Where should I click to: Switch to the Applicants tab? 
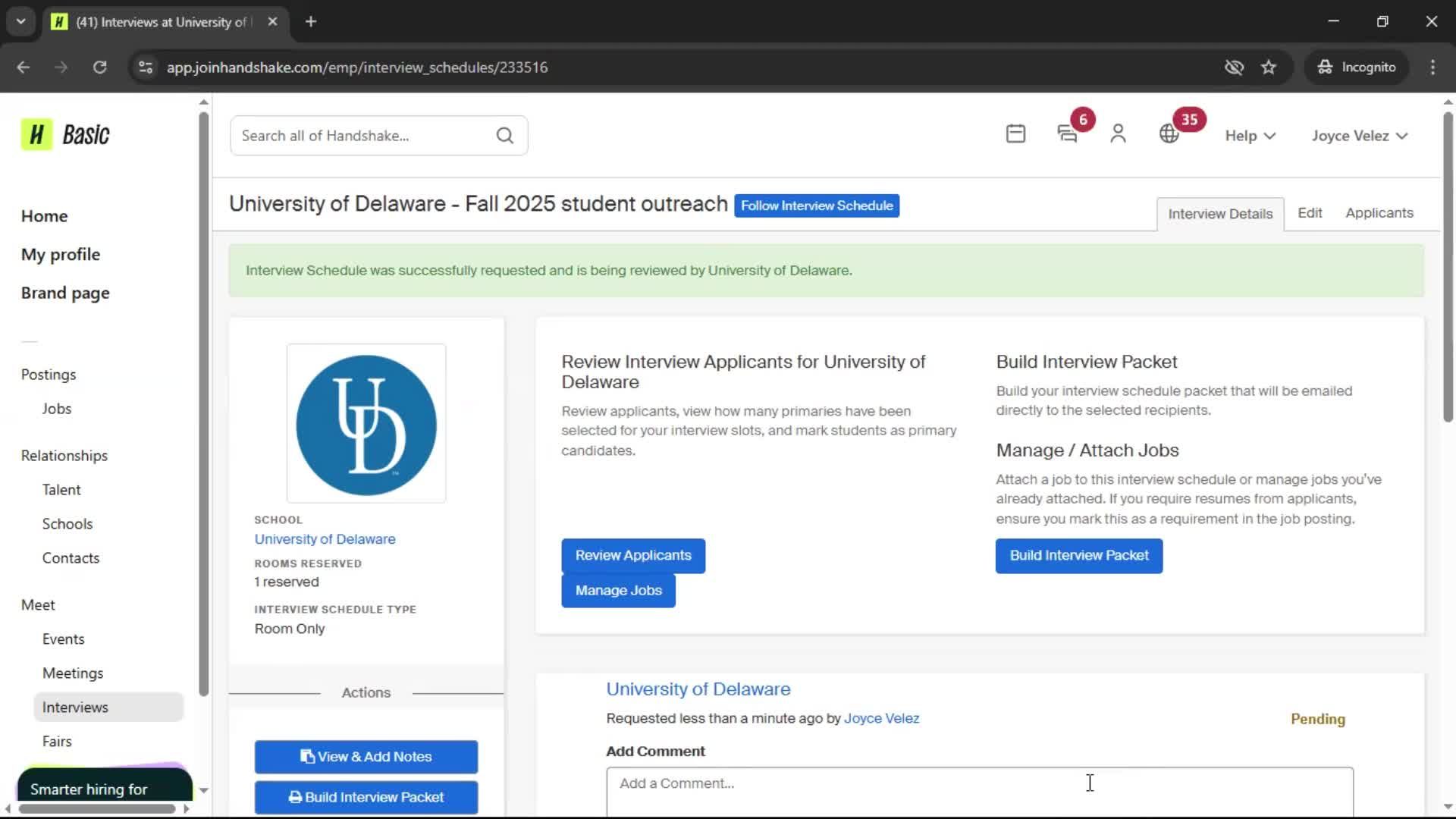pyautogui.click(x=1379, y=213)
